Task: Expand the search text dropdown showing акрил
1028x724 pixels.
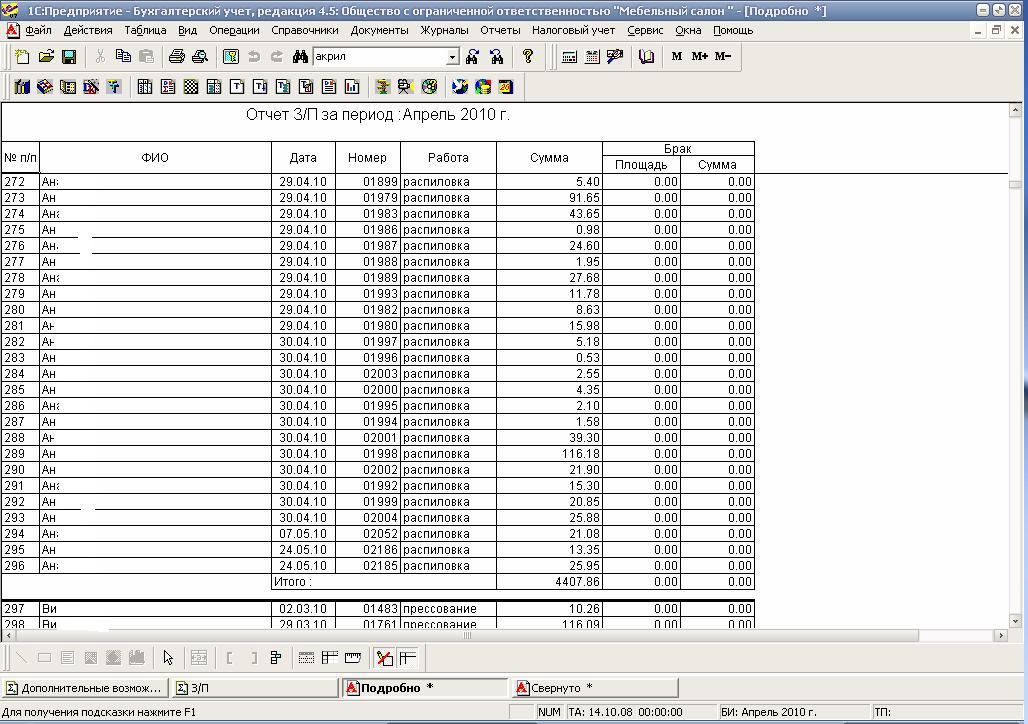Action: coord(452,57)
